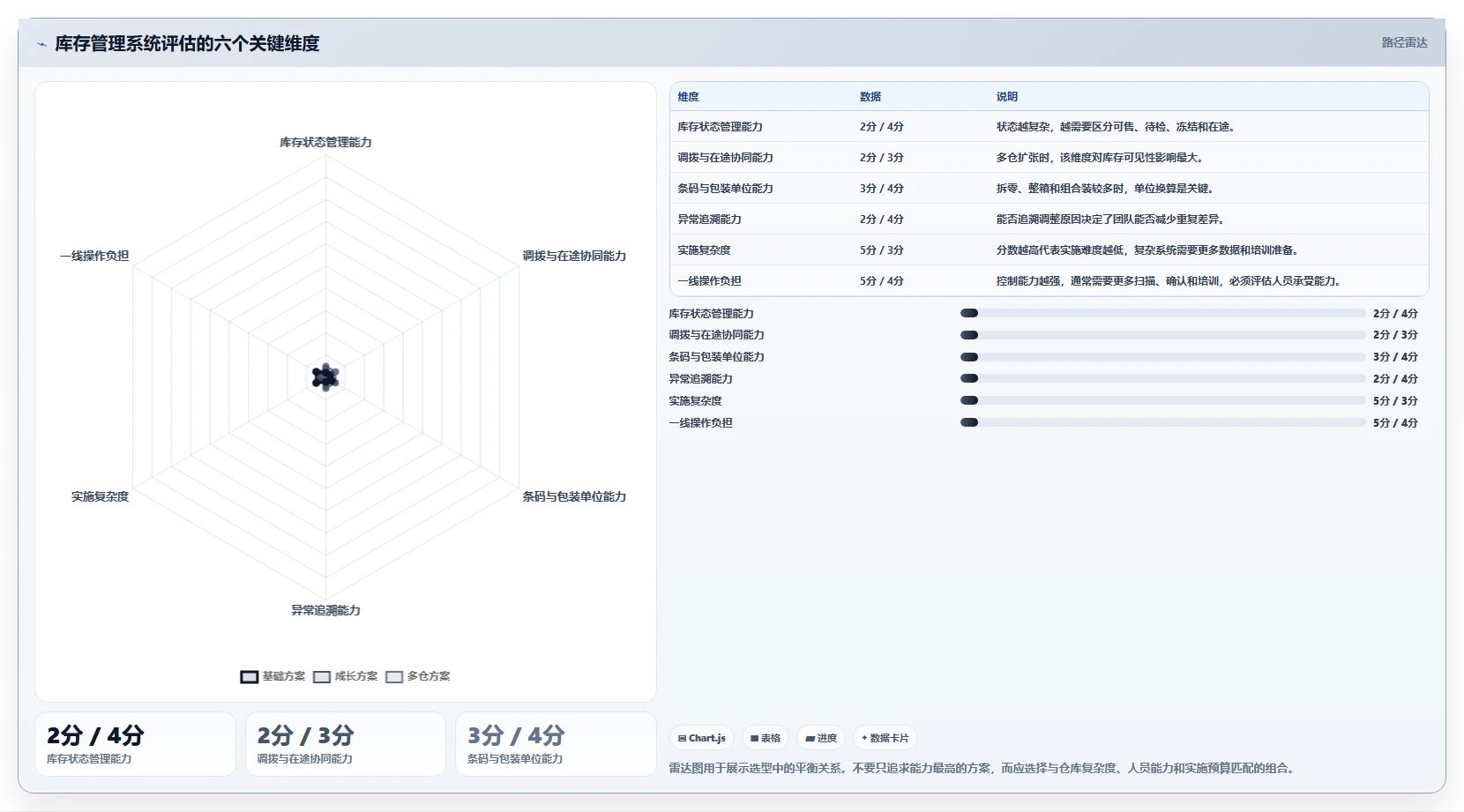
Task: Click the 5分 / 3分 cell in the table
Action: pyautogui.click(x=882, y=250)
